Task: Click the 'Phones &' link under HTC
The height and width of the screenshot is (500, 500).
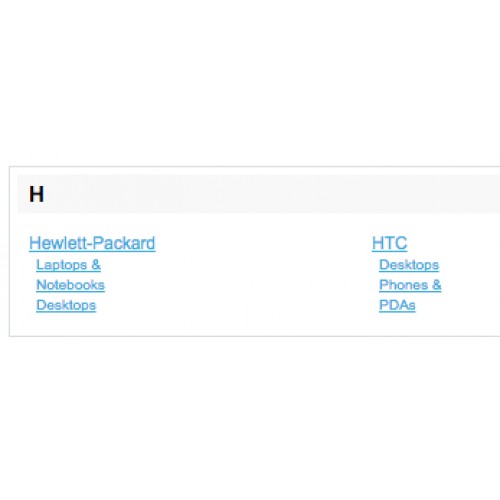Action: [410, 285]
